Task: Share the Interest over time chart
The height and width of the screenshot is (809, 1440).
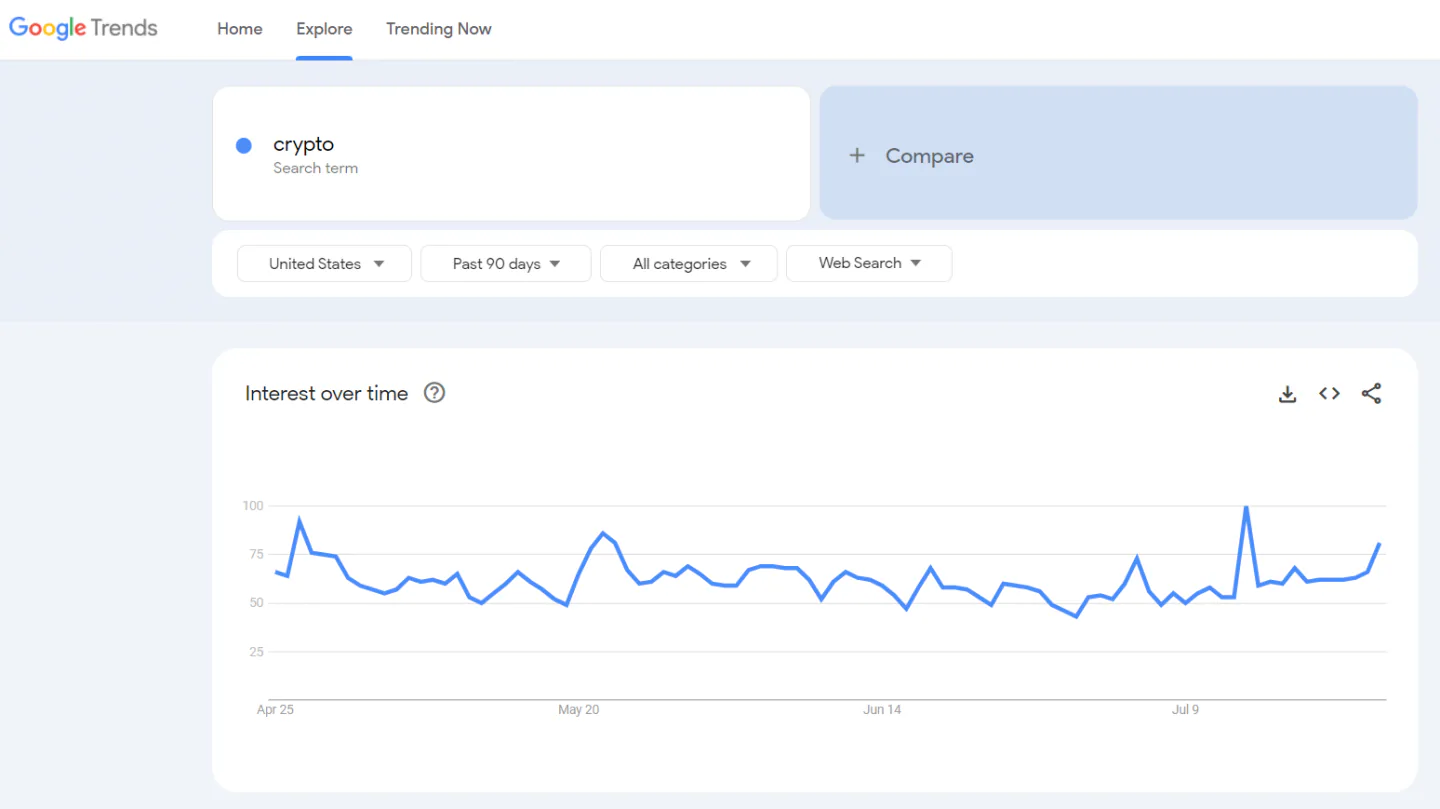Action: pos(1371,394)
